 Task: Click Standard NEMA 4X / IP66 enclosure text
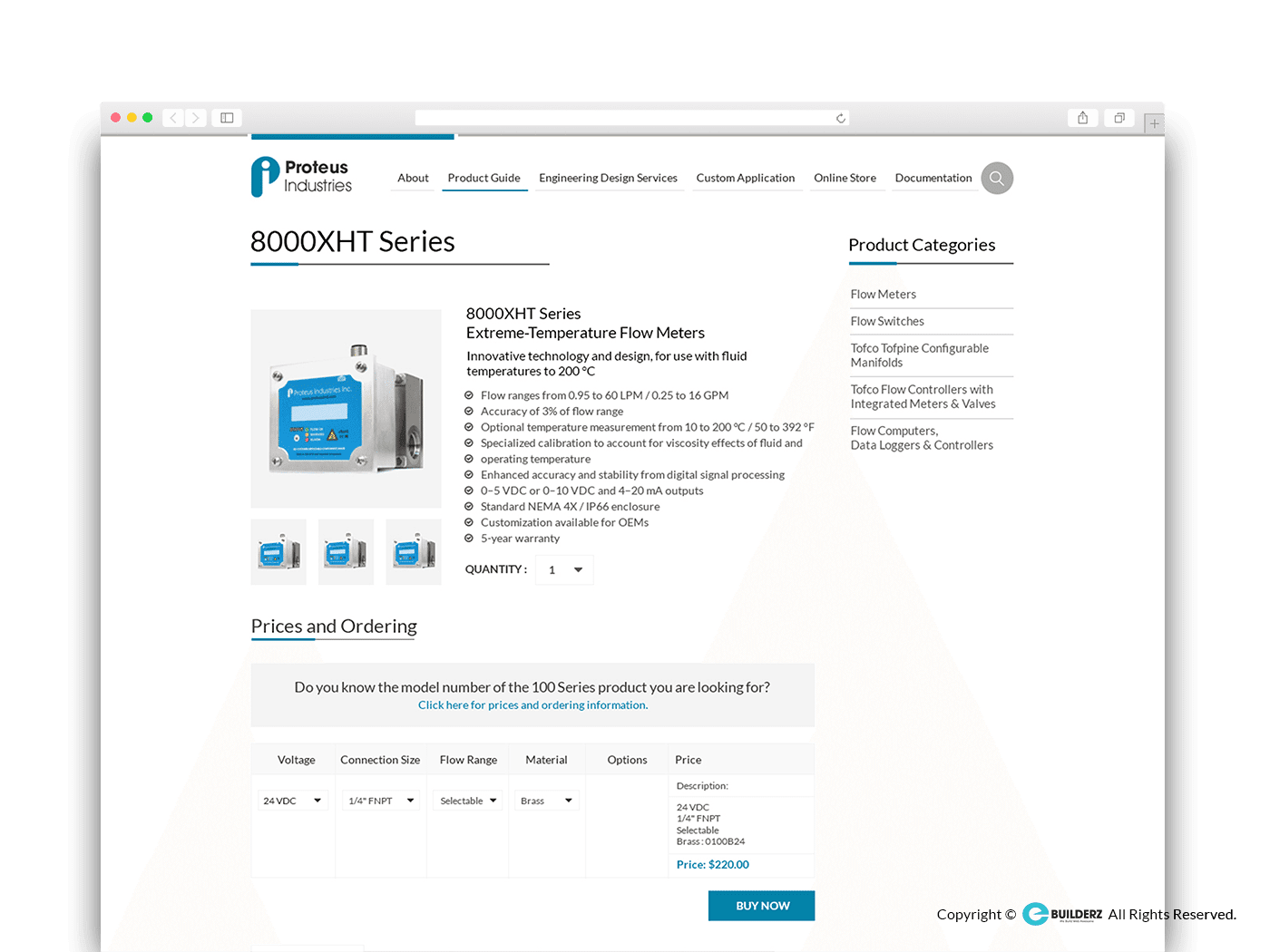[571, 507]
